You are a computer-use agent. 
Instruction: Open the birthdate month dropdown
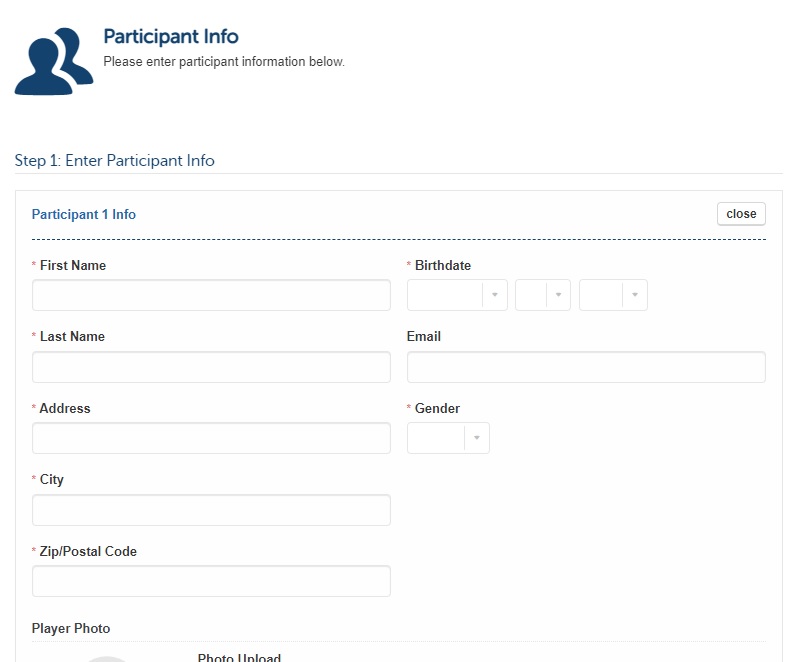[x=457, y=295]
